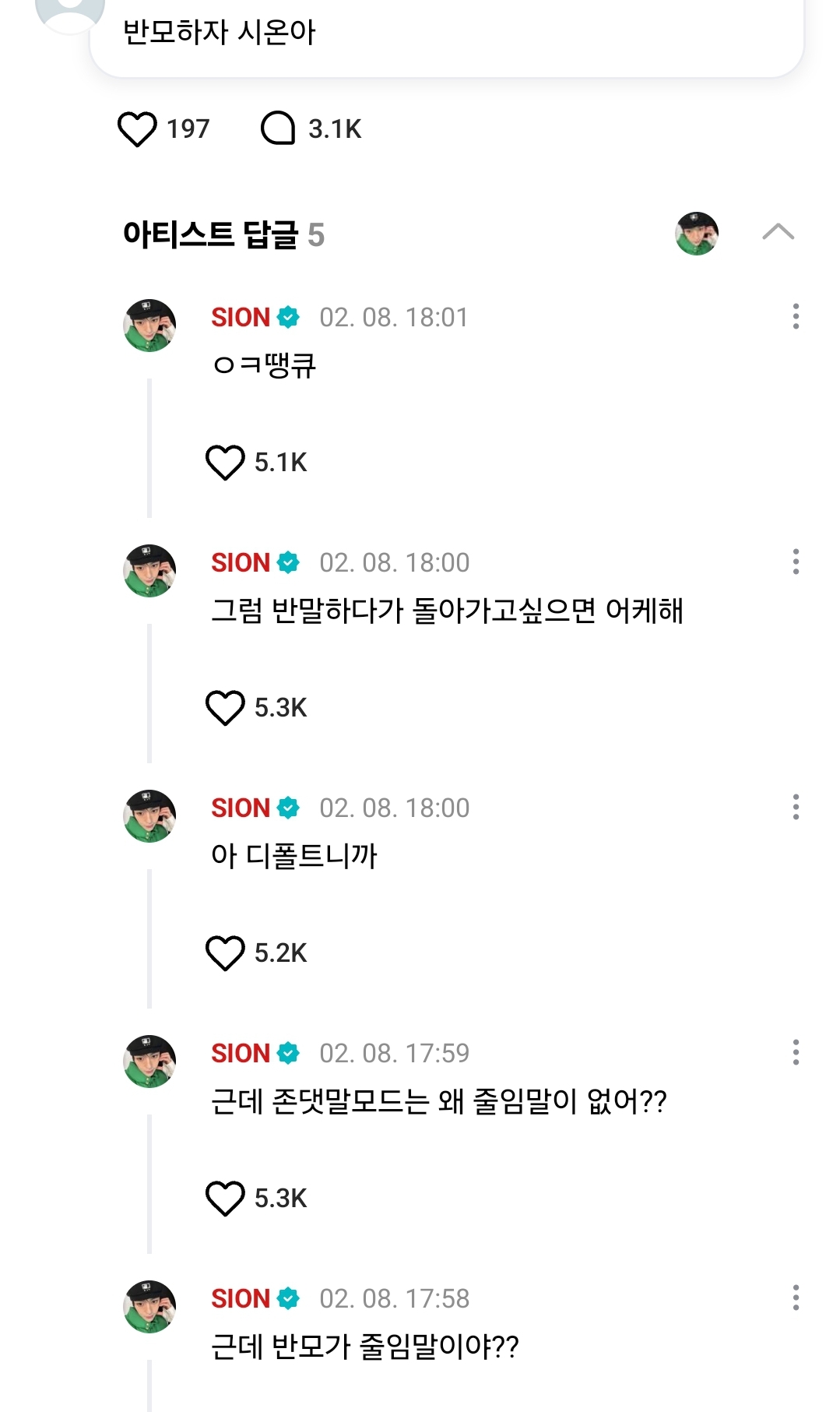Open the three-dot menu for 그럼 반말하다가 reply

click(x=796, y=562)
